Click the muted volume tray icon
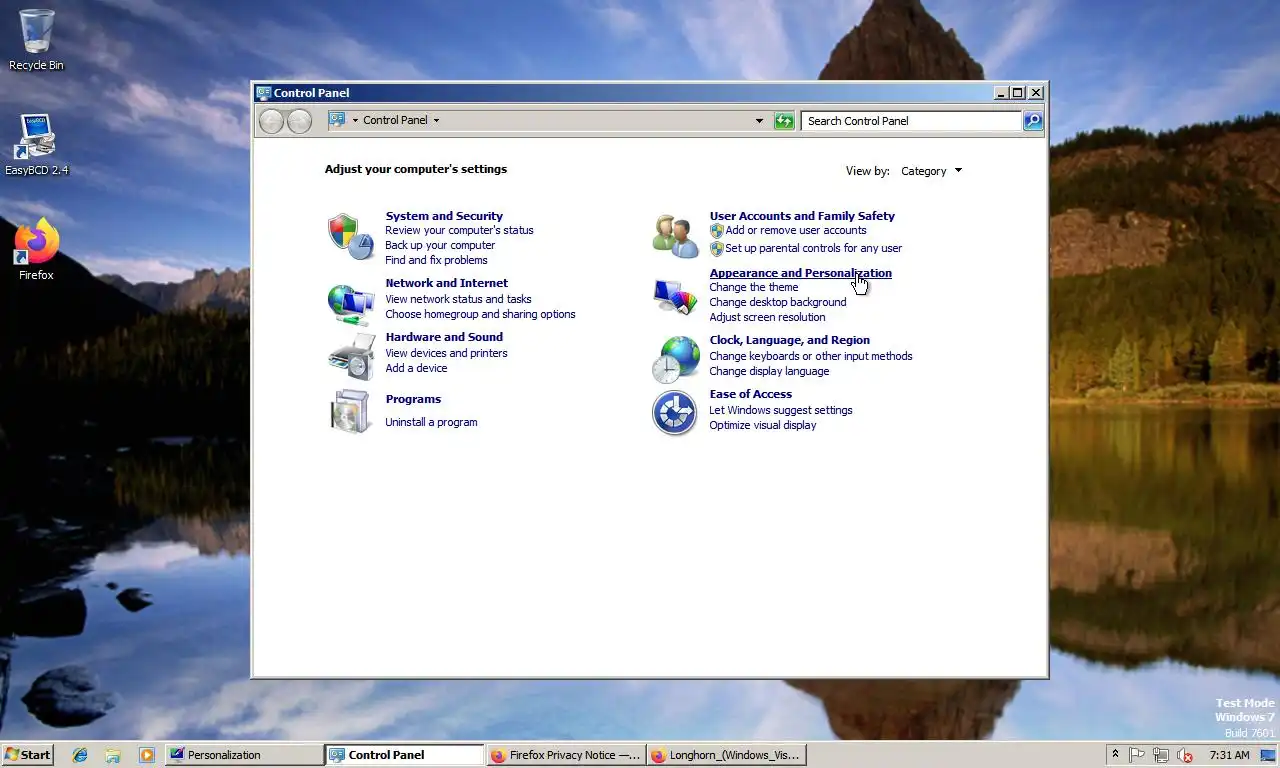This screenshot has height=768, width=1280. (1185, 755)
